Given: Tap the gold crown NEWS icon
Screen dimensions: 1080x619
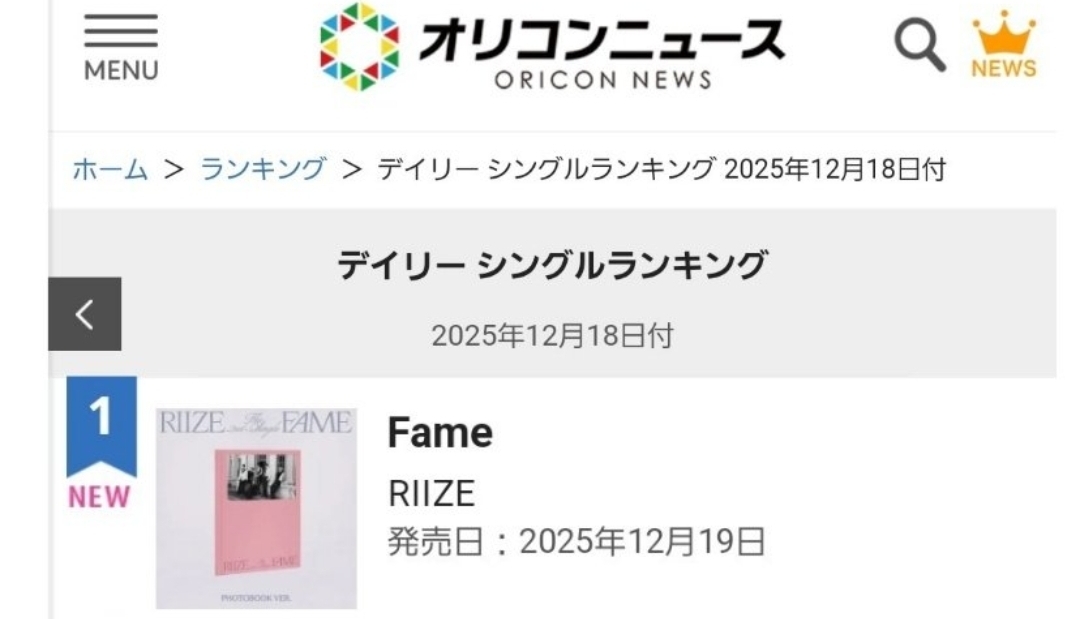Looking at the screenshot, I should pyautogui.click(x=1003, y=45).
